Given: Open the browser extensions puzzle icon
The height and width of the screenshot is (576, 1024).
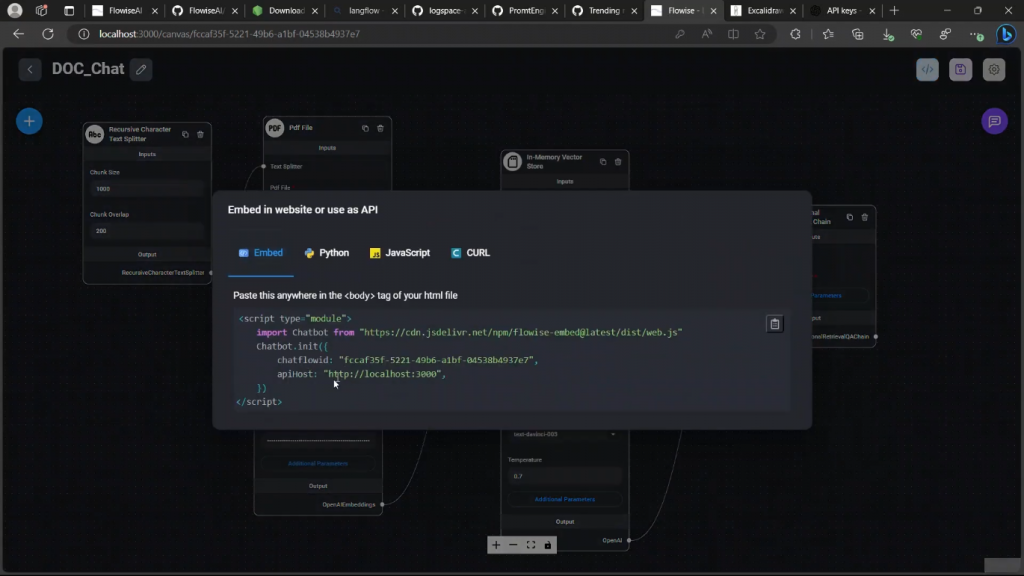Looking at the screenshot, I should tap(795, 34).
